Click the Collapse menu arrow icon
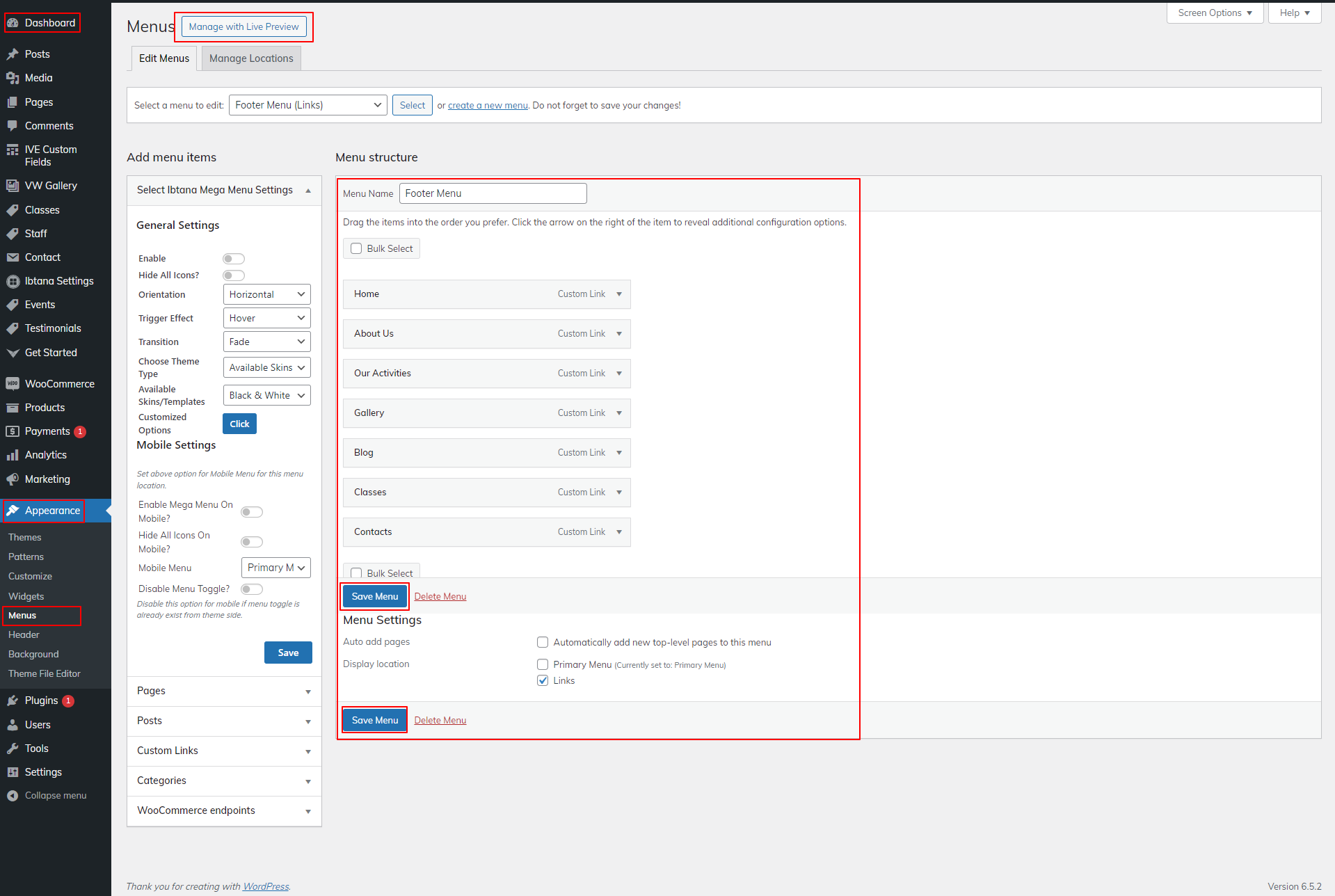 point(13,796)
